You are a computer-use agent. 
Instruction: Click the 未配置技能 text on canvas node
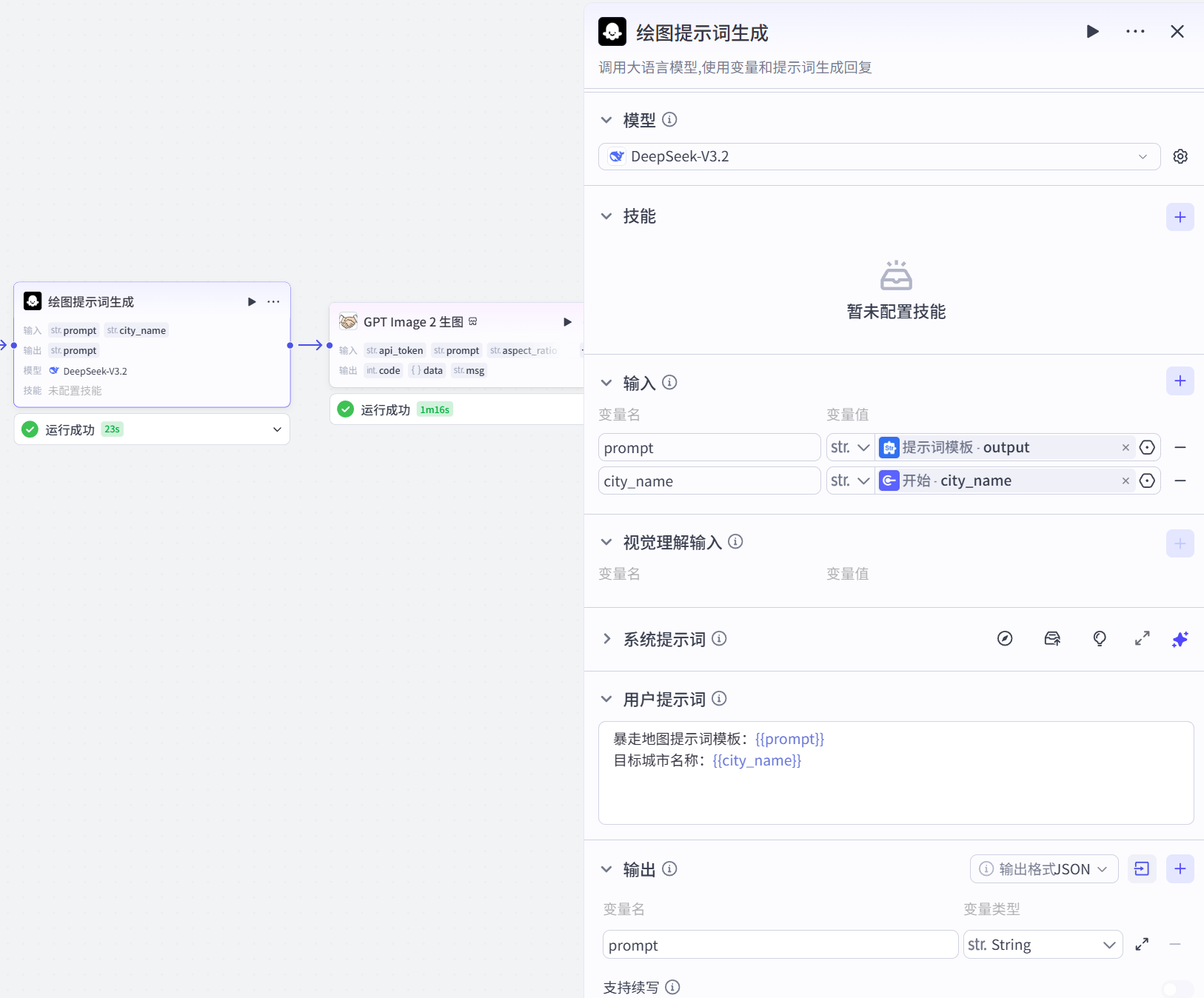(x=75, y=391)
